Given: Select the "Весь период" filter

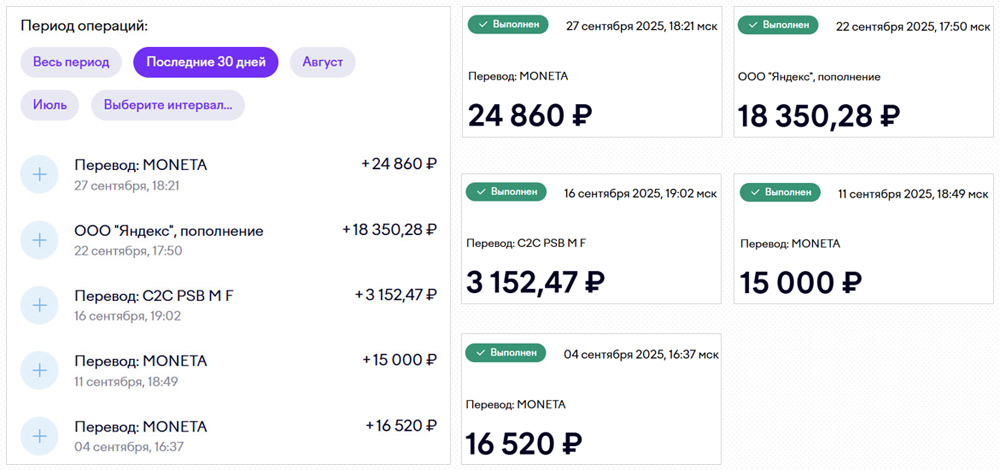Looking at the screenshot, I should pyautogui.click(x=71, y=62).
